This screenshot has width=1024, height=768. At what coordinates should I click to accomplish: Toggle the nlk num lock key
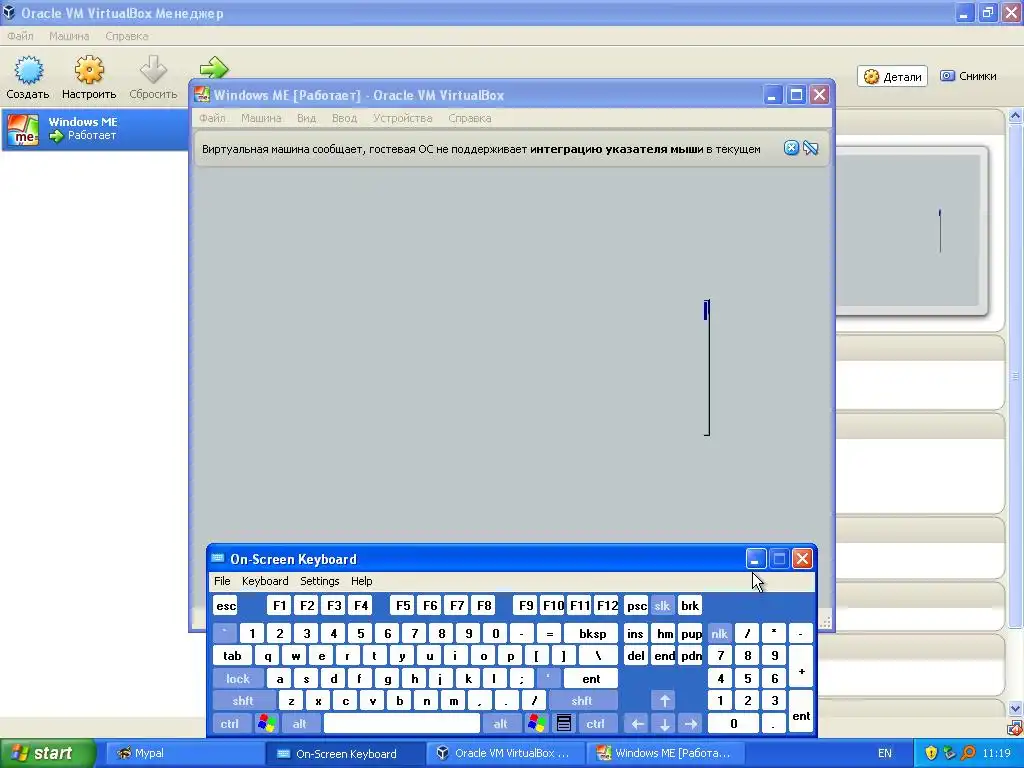719,633
